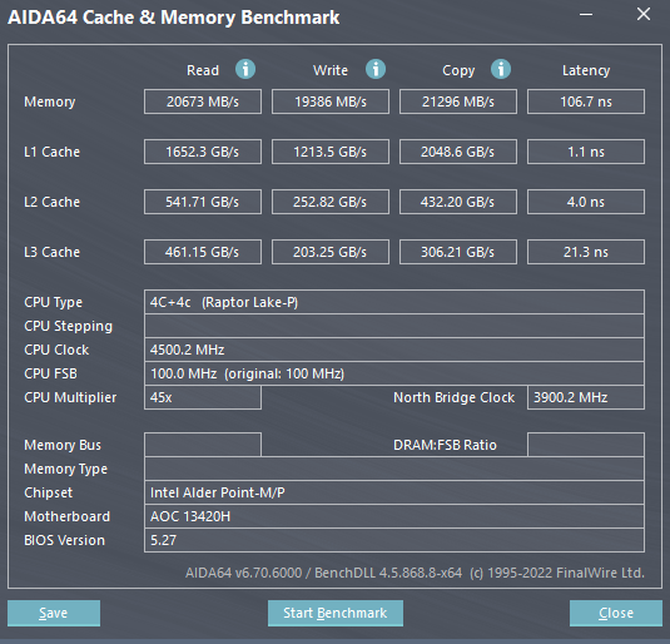Select L2 Cache latency 4.0 ns
Viewport: 670px width, 644px height.
pyautogui.click(x=586, y=202)
